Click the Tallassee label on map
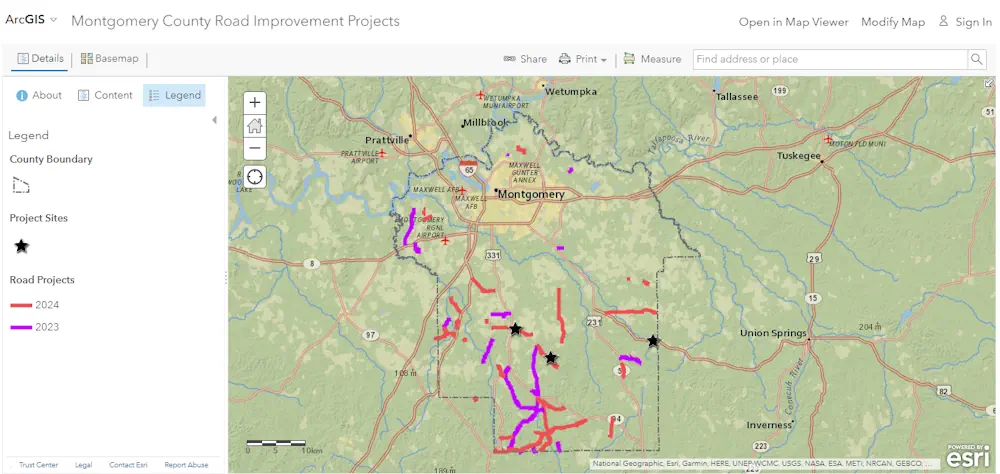The image size is (1000, 474). coord(737,97)
